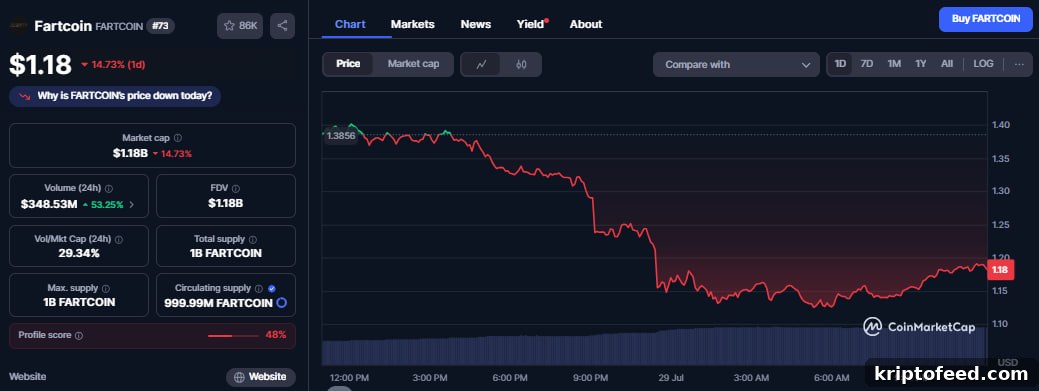The width and height of the screenshot is (1039, 391).
Task: Click the Volume (24h) info icon
Action: point(109,189)
